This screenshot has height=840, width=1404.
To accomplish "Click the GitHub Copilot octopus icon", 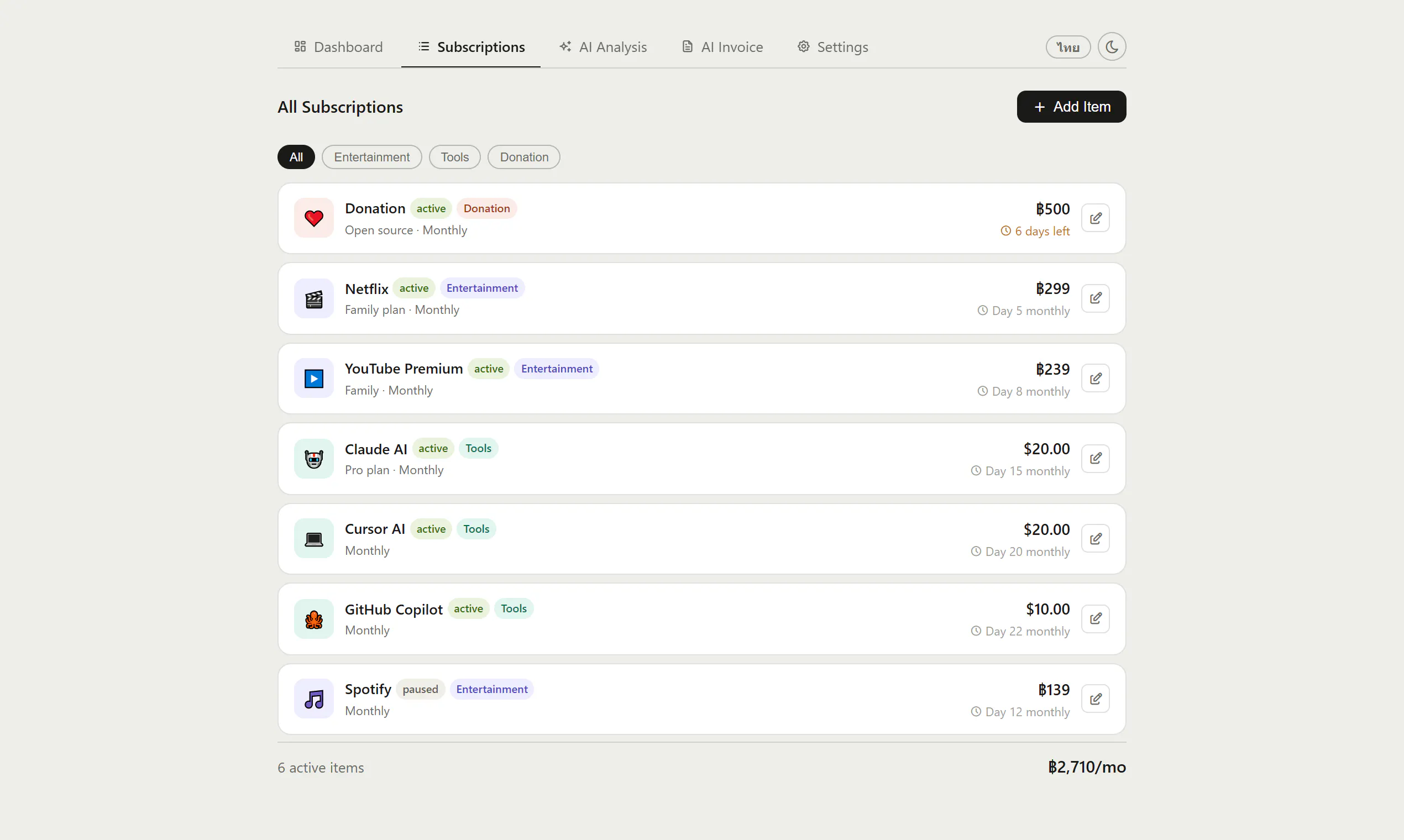I will [313, 619].
